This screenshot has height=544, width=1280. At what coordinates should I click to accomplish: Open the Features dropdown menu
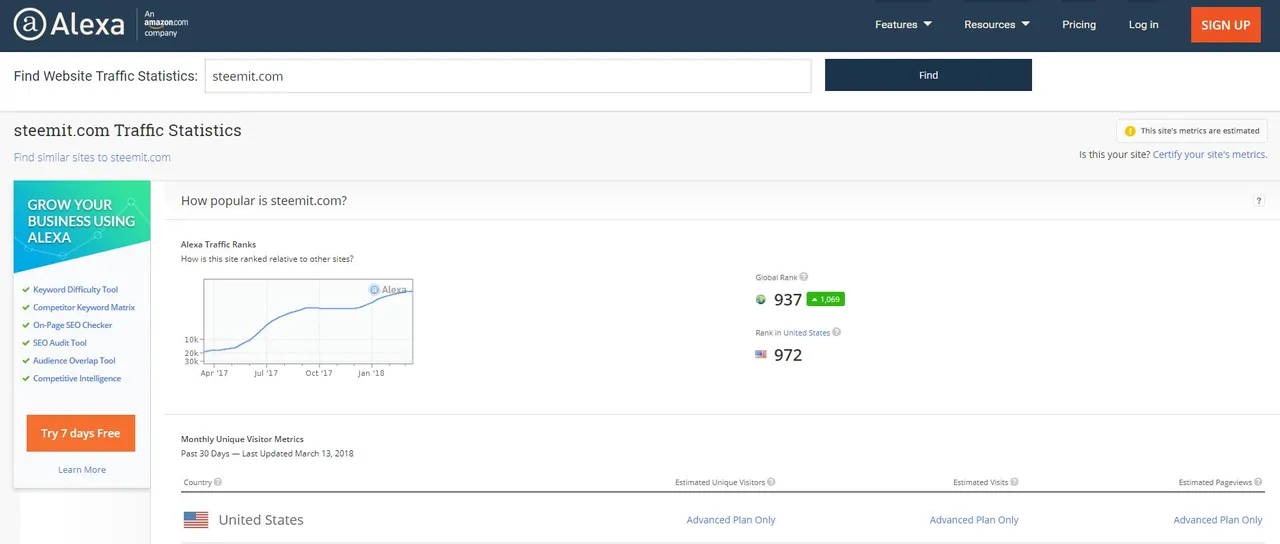coord(903,25)
